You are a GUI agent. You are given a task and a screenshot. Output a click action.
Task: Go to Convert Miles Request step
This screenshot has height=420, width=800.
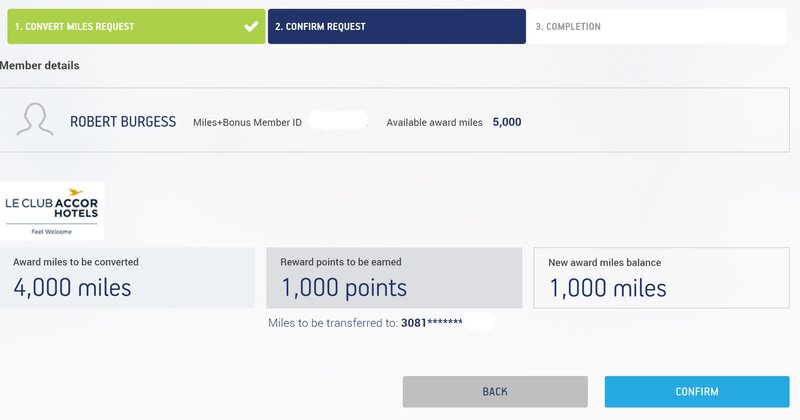[x=136, y=26]
